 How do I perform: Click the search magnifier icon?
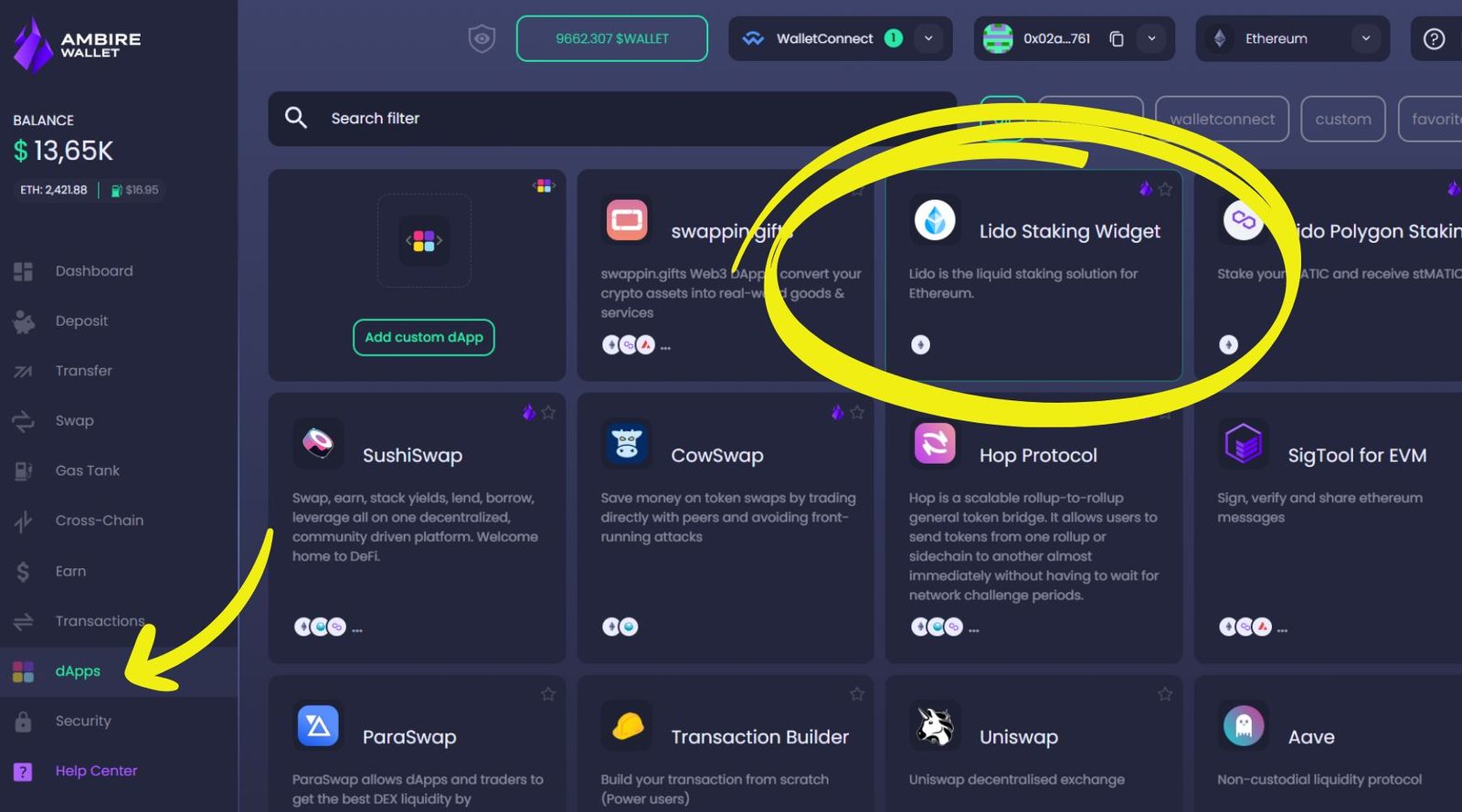[295, 118]
